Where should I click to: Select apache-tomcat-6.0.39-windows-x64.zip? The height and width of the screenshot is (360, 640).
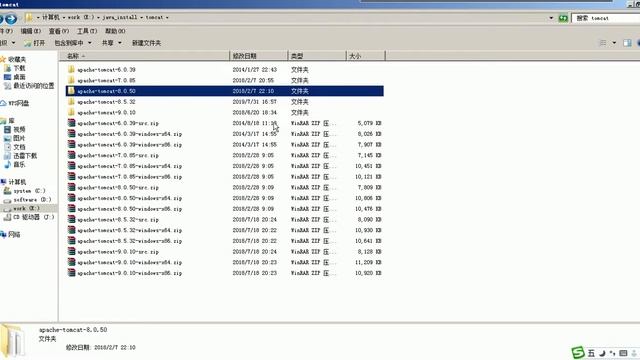pyautogui.click(x=224, y=134)
